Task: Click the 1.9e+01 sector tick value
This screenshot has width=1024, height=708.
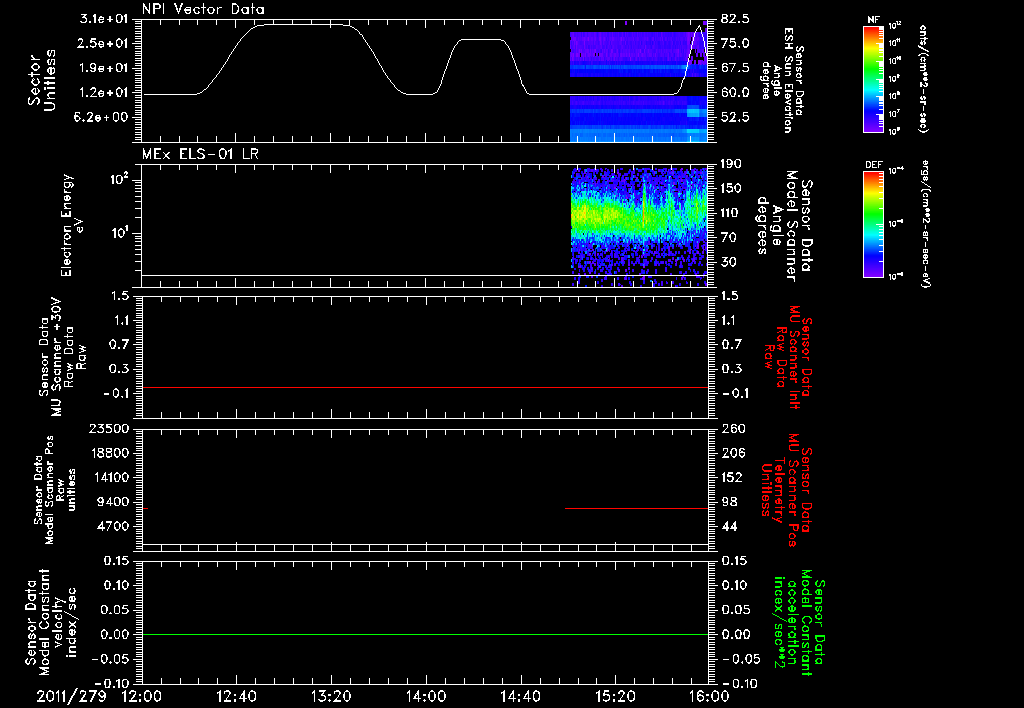Action: [104, 68]
